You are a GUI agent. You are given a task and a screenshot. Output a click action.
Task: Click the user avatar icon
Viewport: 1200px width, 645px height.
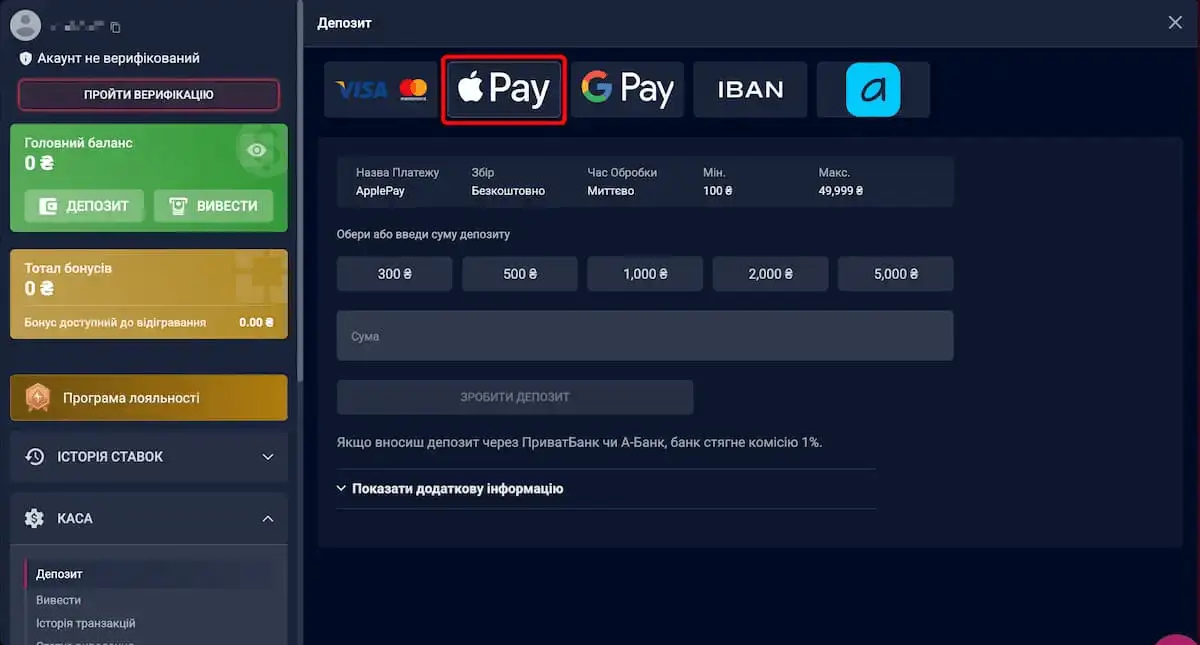(x=24, y=25)
